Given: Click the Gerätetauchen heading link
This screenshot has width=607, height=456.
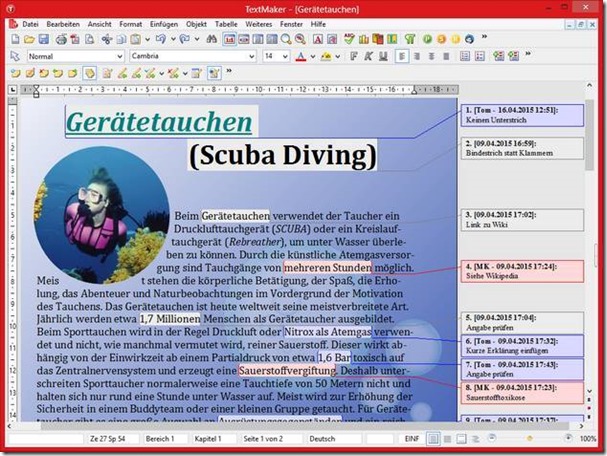Looking at the screenshot, I should [x=160, y=122].
